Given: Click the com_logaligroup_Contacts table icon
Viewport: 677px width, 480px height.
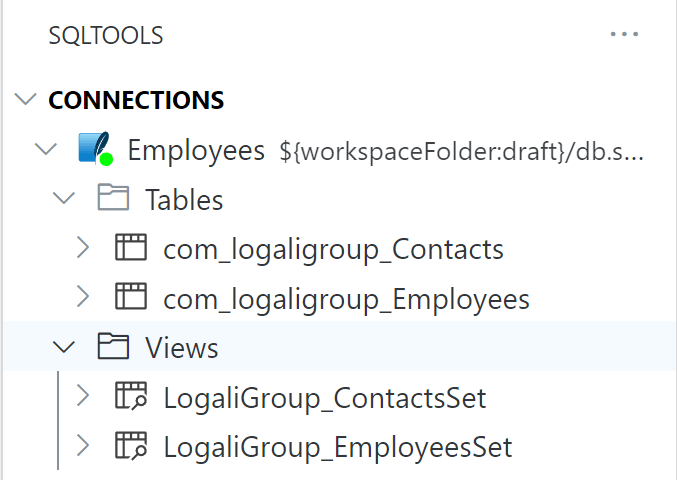Looking at the screenshot, I should 131,247.
